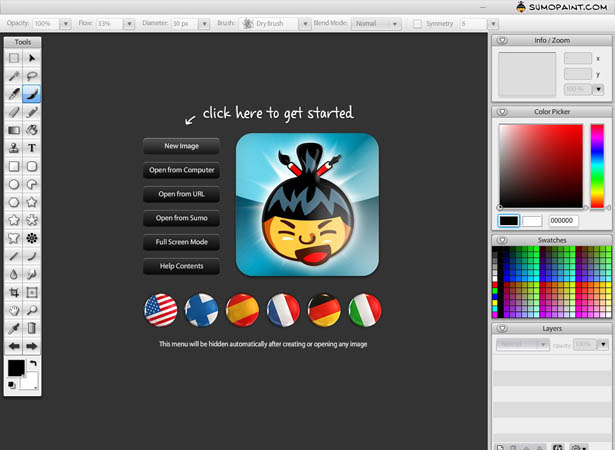The image size is (615, 450).
Task: Click Full Screen Mode button
Action: coord(181,242)
